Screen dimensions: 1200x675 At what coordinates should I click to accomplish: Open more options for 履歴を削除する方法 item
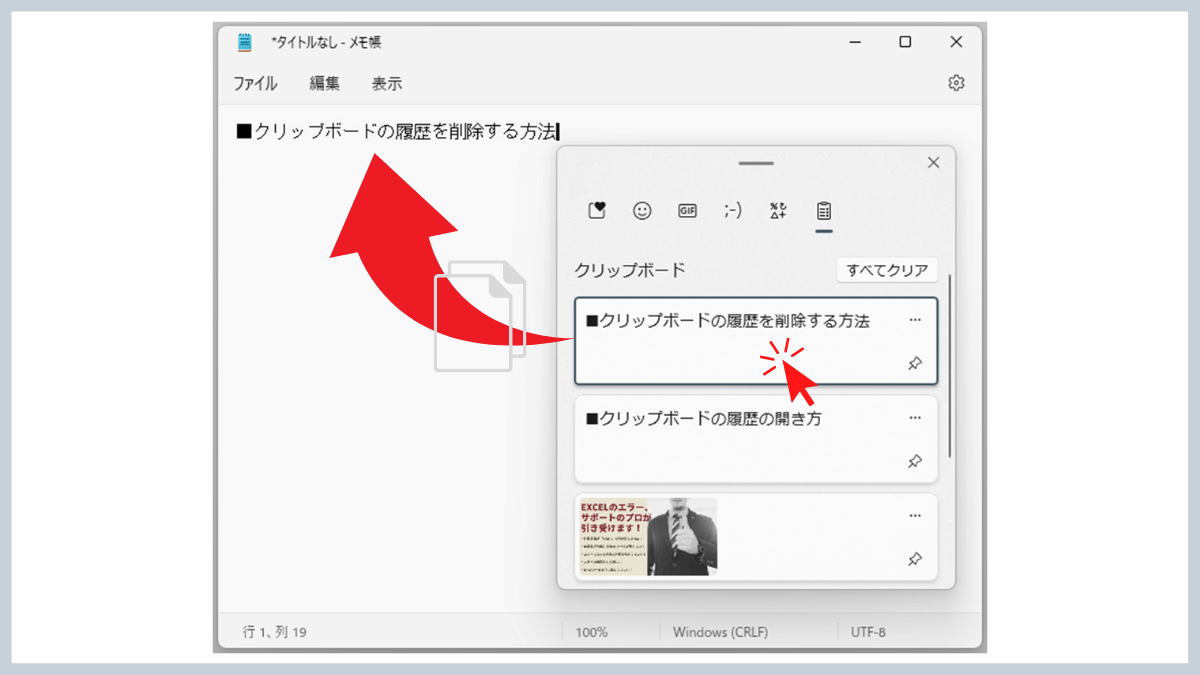point(914,320)
